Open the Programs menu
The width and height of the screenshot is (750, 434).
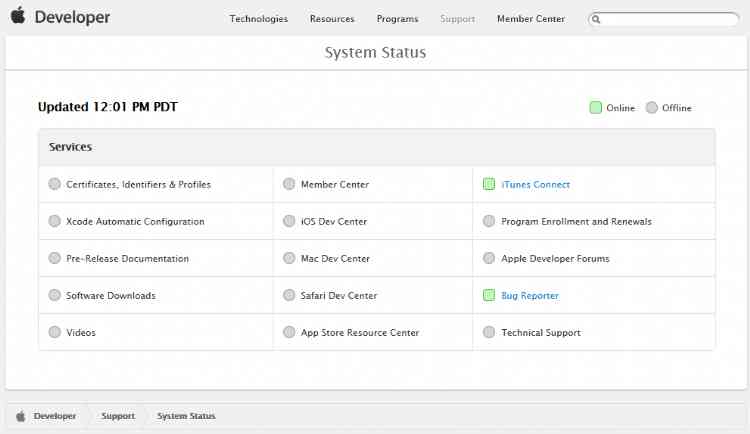coord(397,19)
